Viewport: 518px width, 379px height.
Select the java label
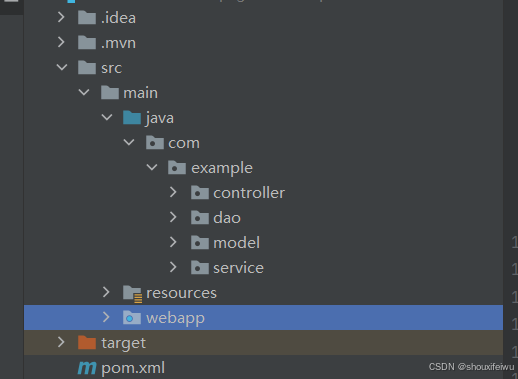tap(160, 119)
